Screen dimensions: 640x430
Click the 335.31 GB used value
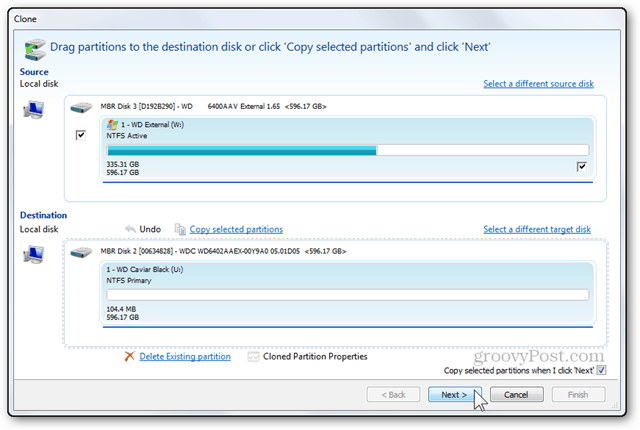pos(122,164)
